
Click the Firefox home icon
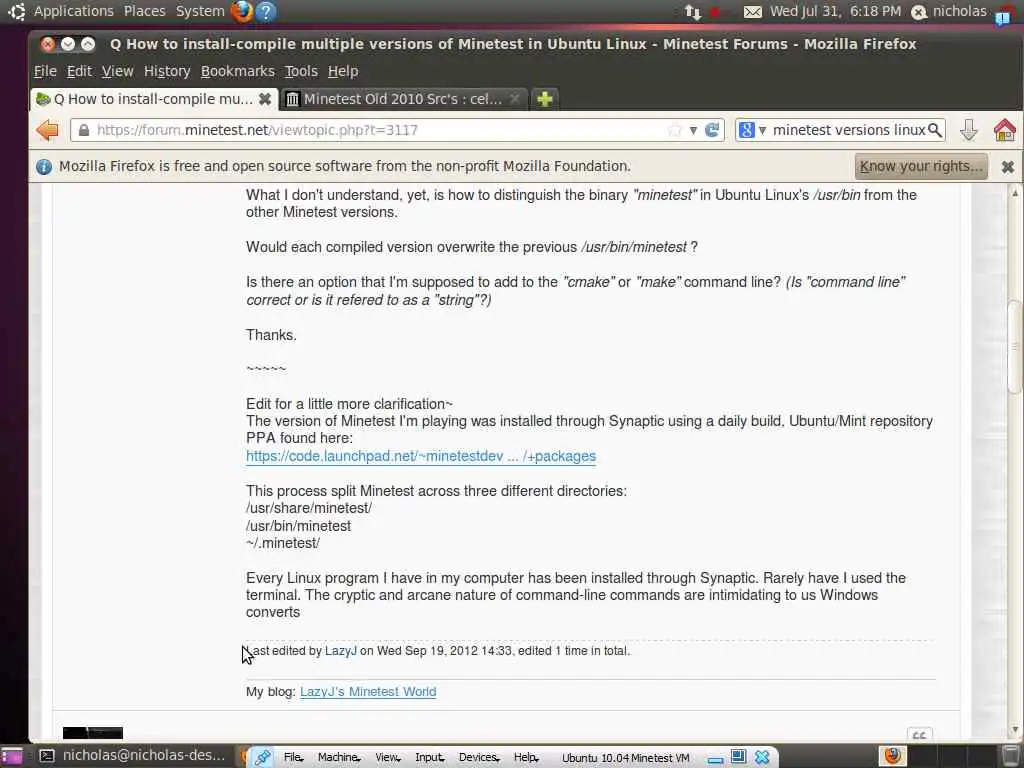click(1004, 130)
